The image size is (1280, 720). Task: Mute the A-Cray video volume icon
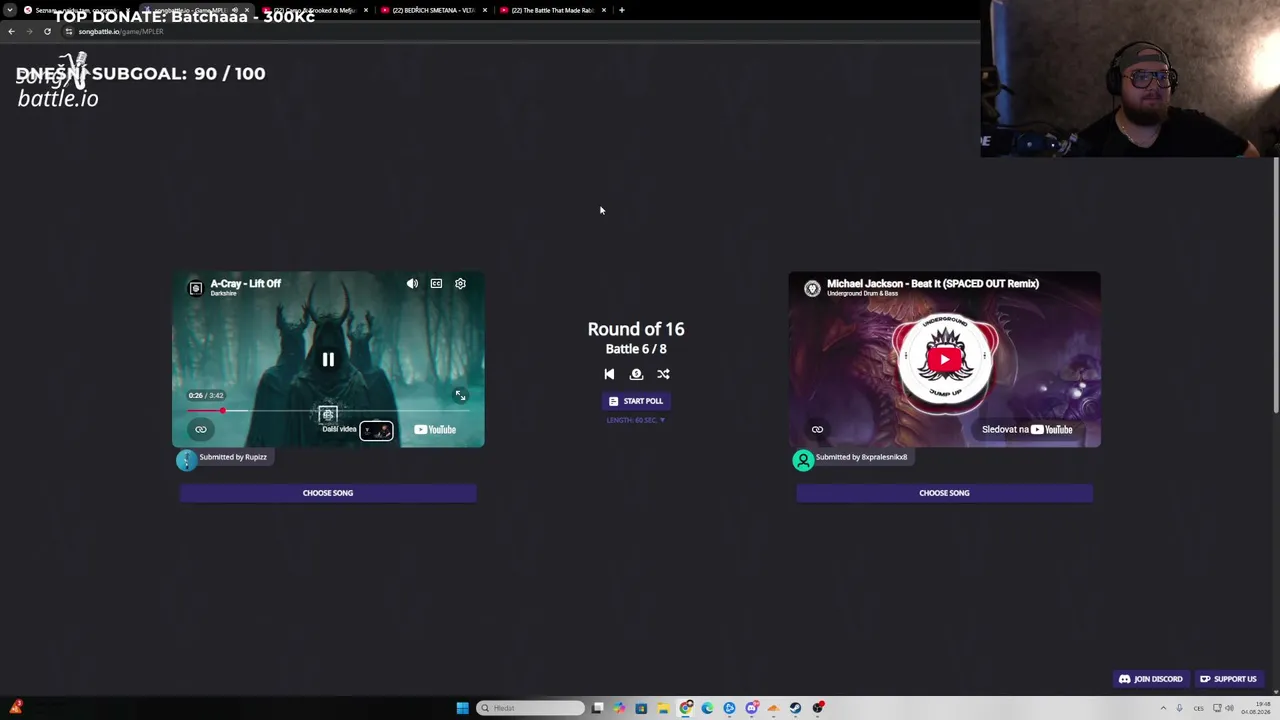[x=412, y=284]
